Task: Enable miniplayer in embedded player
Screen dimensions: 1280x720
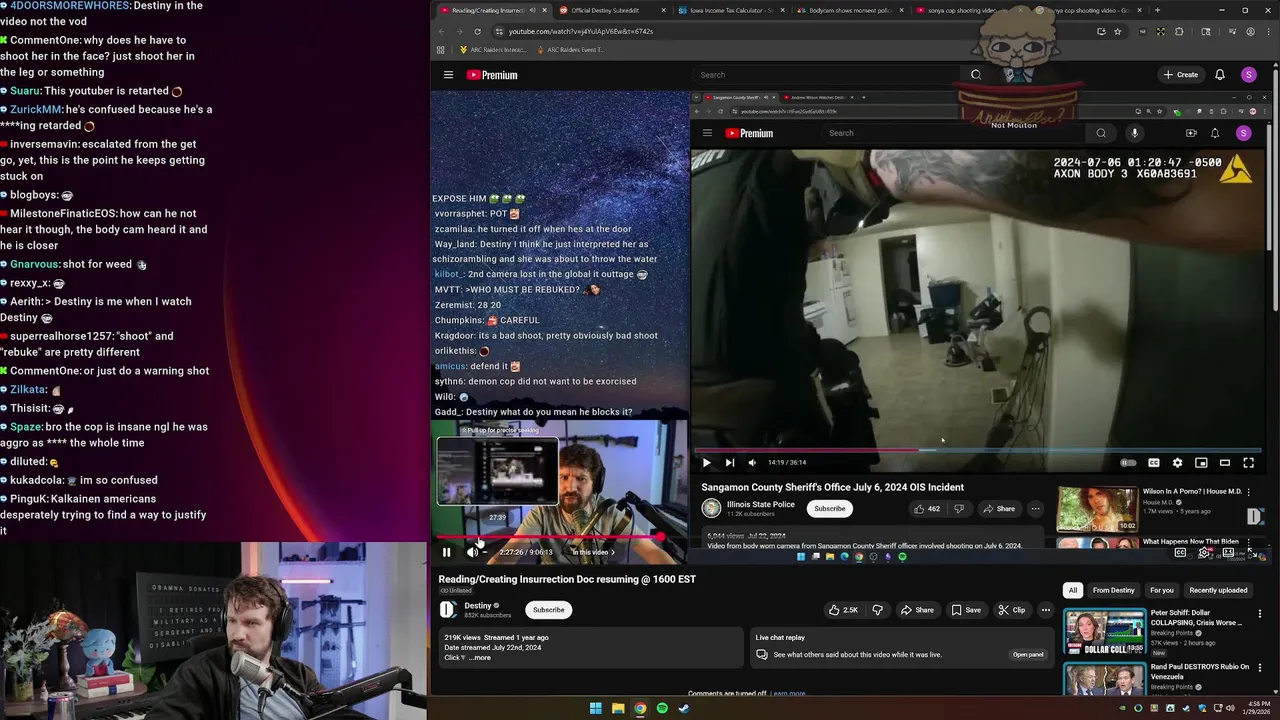Action: (1201, 463)
